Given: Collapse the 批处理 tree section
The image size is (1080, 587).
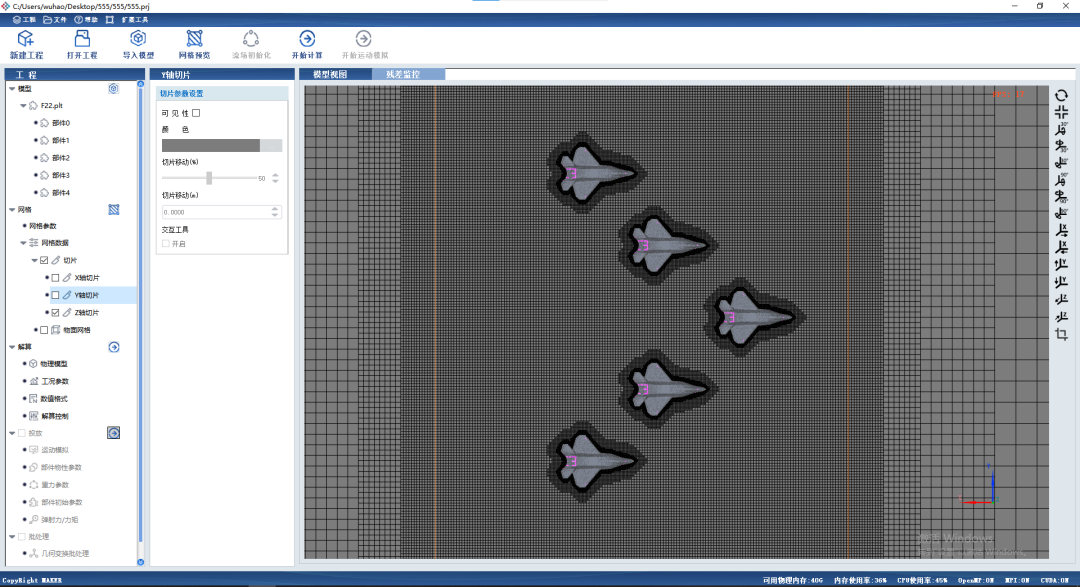Looking at the screenshot, I should (12, 537).
